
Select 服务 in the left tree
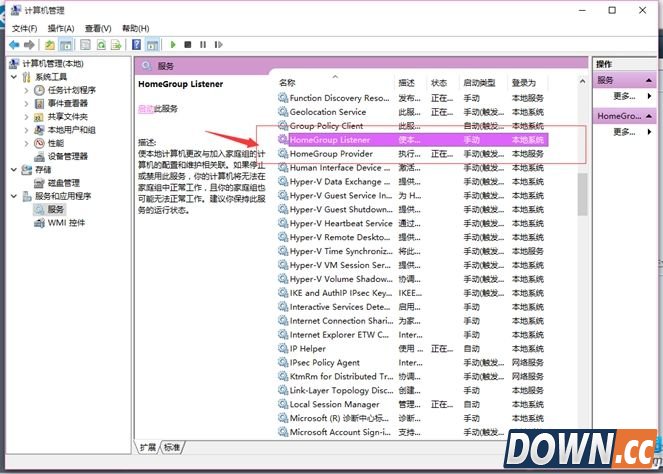(x=50, y=209)
